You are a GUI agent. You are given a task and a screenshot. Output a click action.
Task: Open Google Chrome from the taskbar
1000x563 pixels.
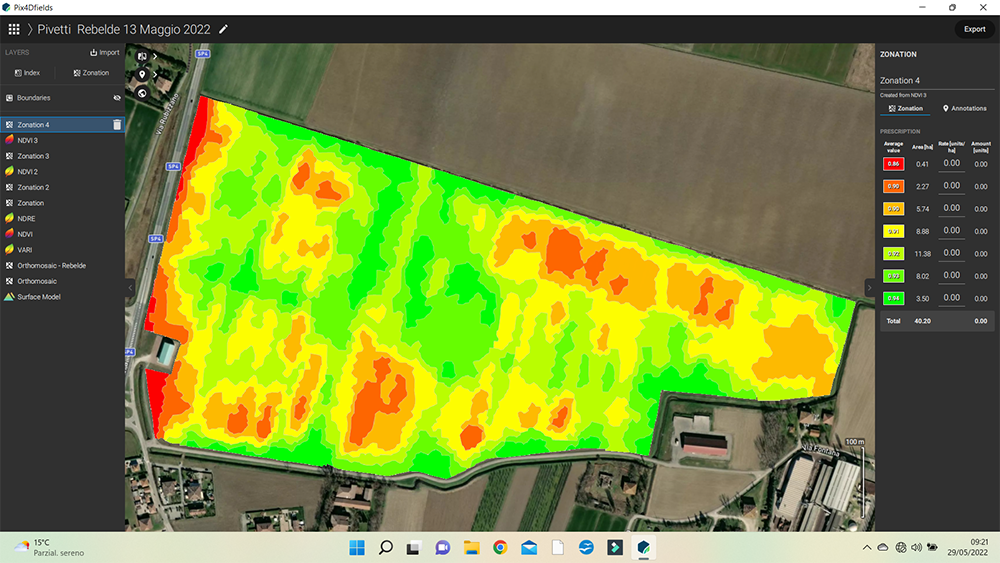pos(500,547)
